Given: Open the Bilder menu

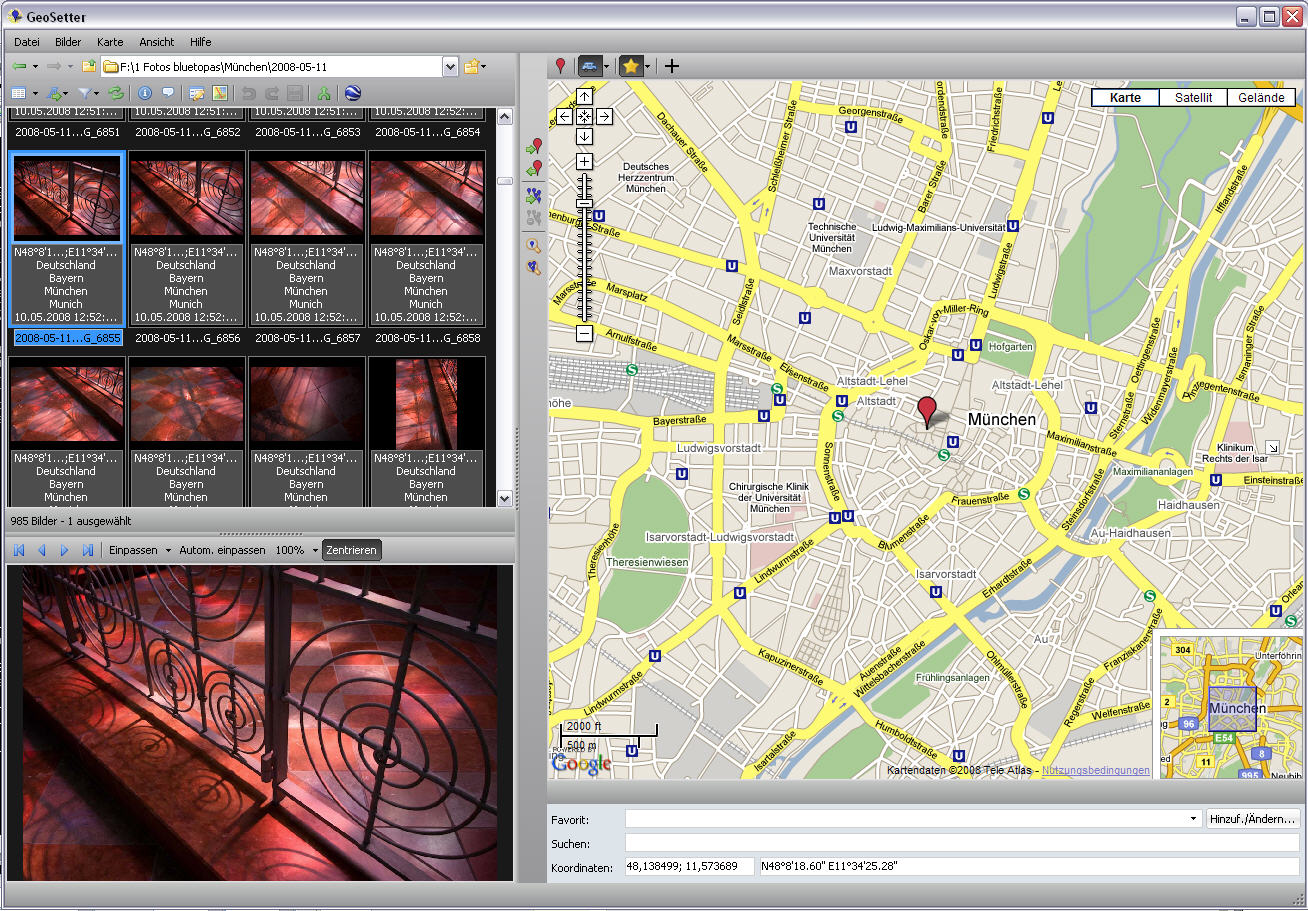Looking at the screenshot, I should 68,42.
